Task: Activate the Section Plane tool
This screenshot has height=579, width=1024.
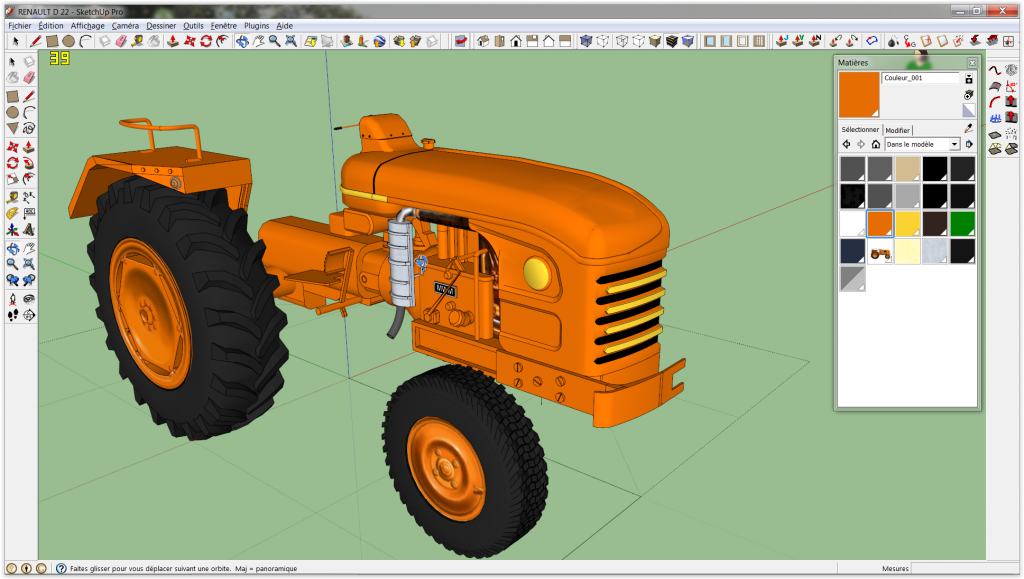Action: point(29,315)
